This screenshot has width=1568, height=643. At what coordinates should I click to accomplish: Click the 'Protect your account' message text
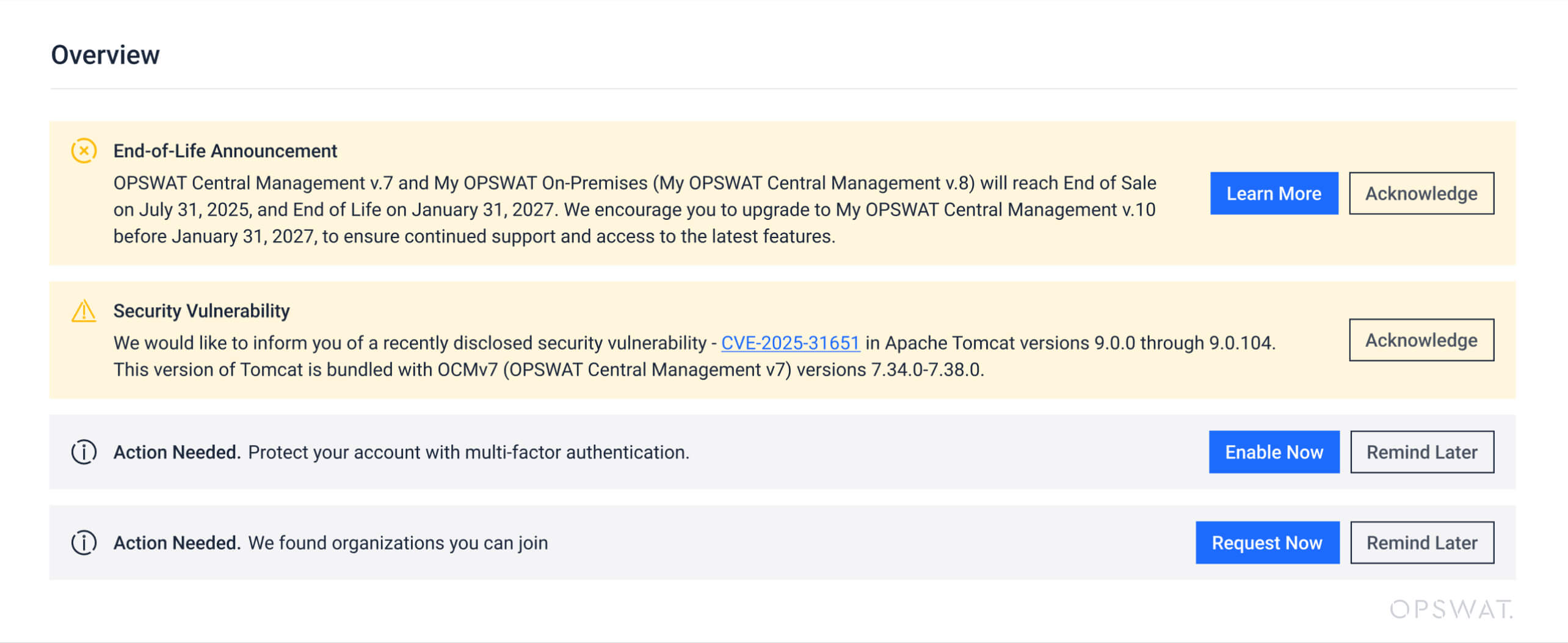(468, 452)
